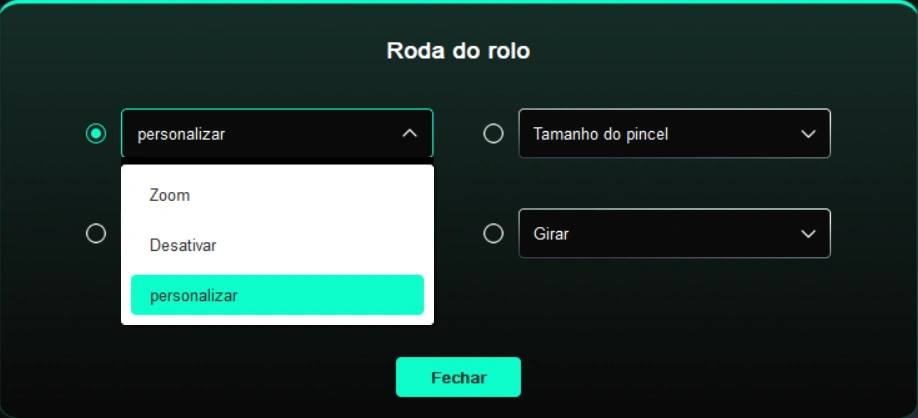Click the down chevron on Tamanho do pincel
This screenshot has height=418, width=918.
(x=808, y=134)
